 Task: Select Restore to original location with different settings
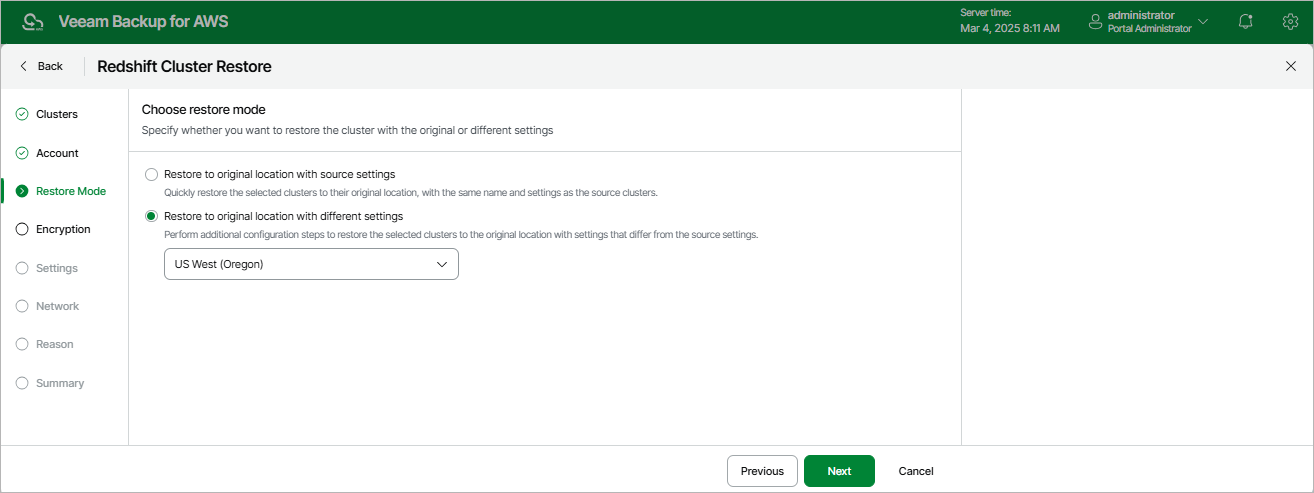point(152,216)
